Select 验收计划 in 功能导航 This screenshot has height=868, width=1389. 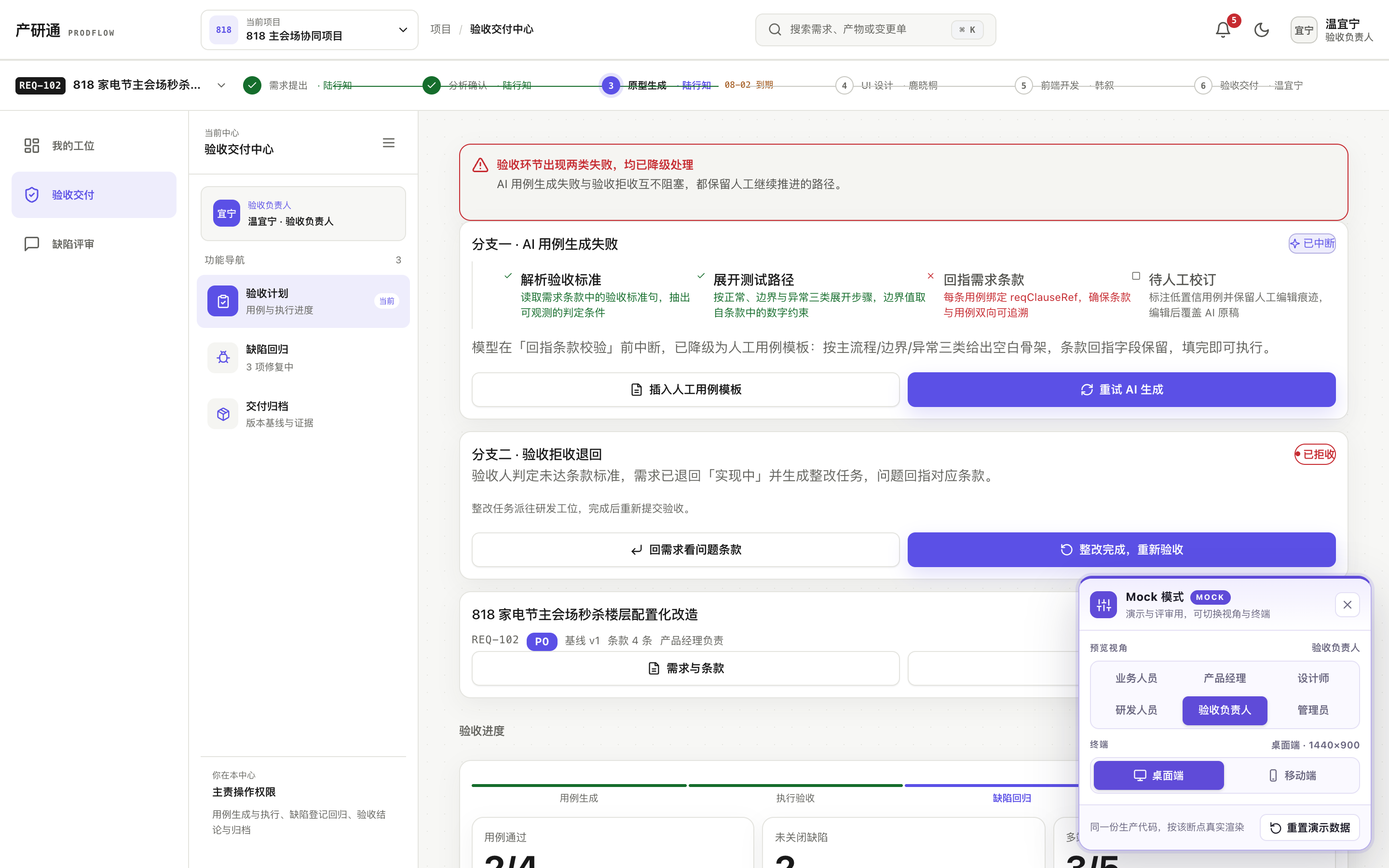[x=303, y=301]
